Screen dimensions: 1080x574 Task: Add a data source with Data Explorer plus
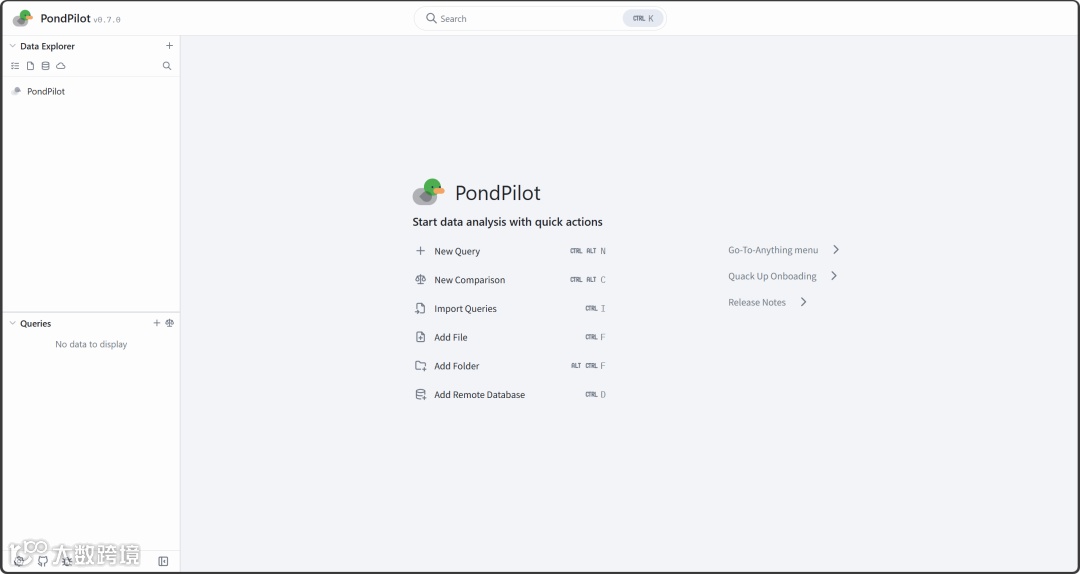click(169, 45)
